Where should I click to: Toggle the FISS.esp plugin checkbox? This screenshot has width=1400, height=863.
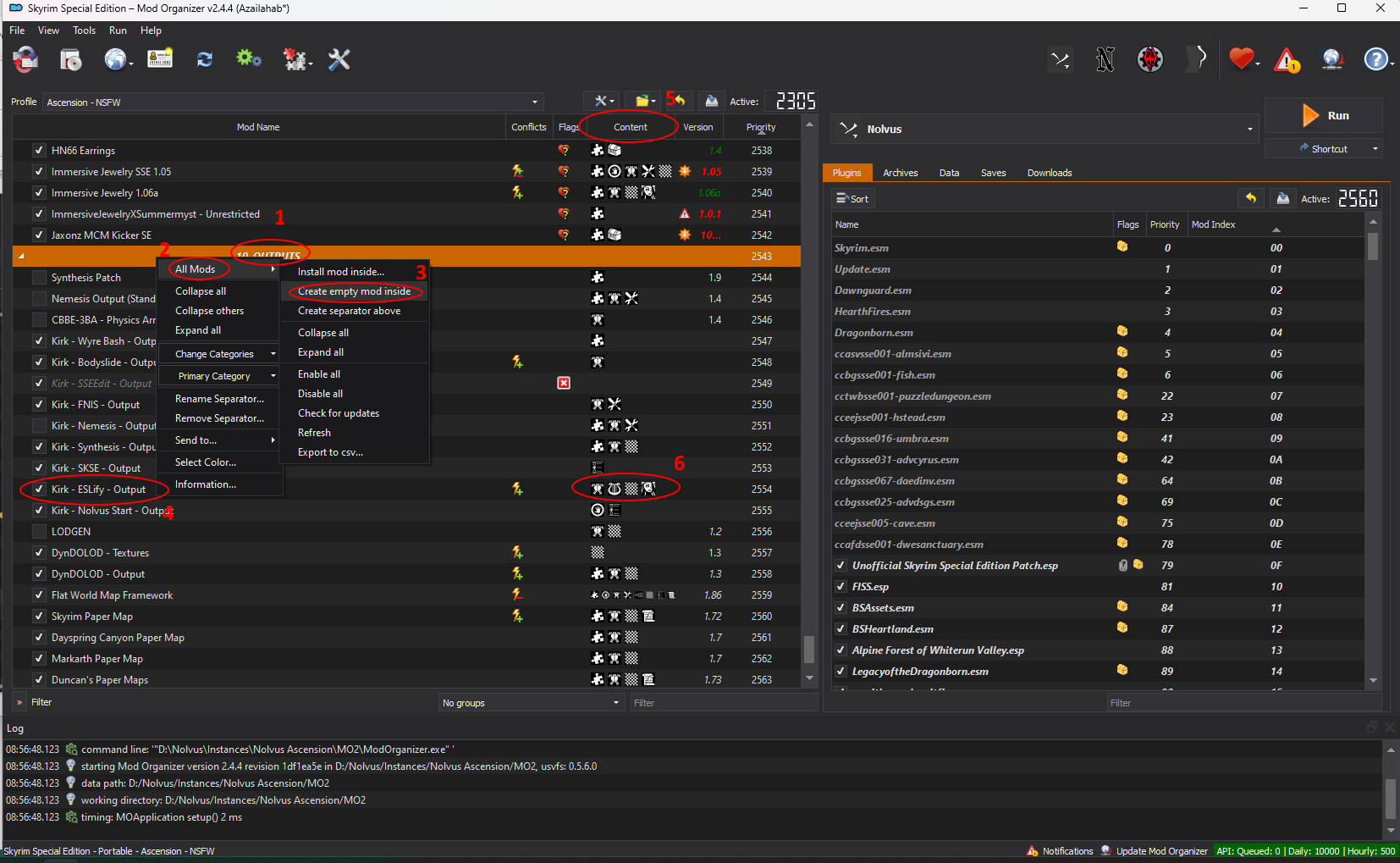[841, 587]
